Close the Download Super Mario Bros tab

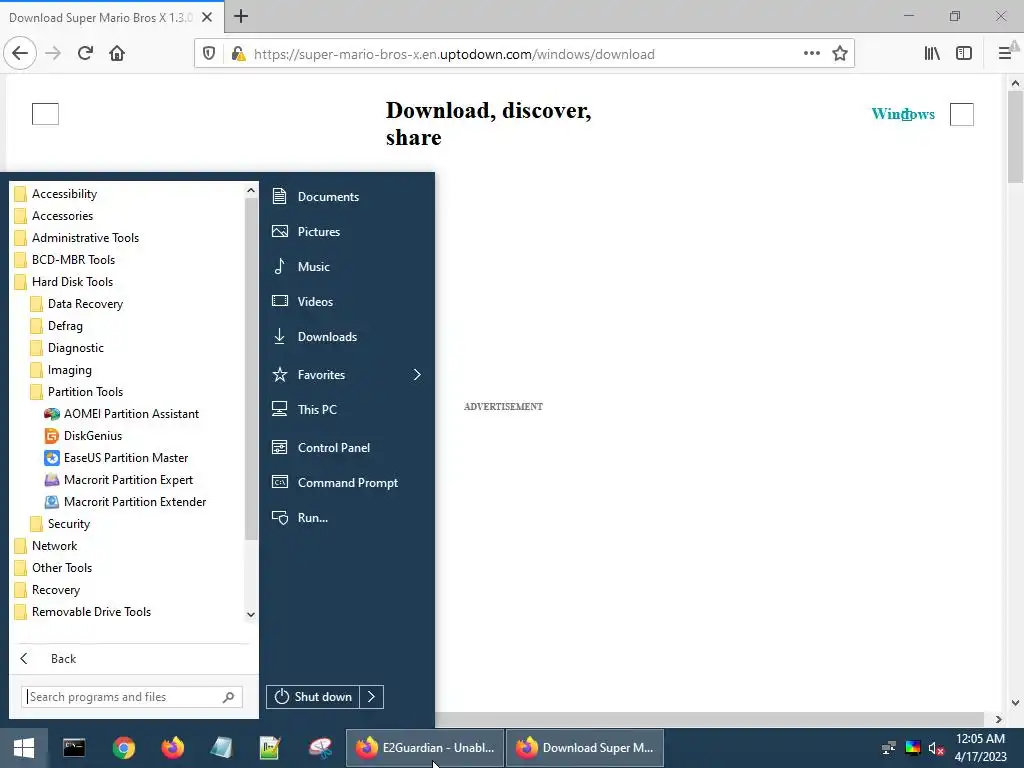206,17
